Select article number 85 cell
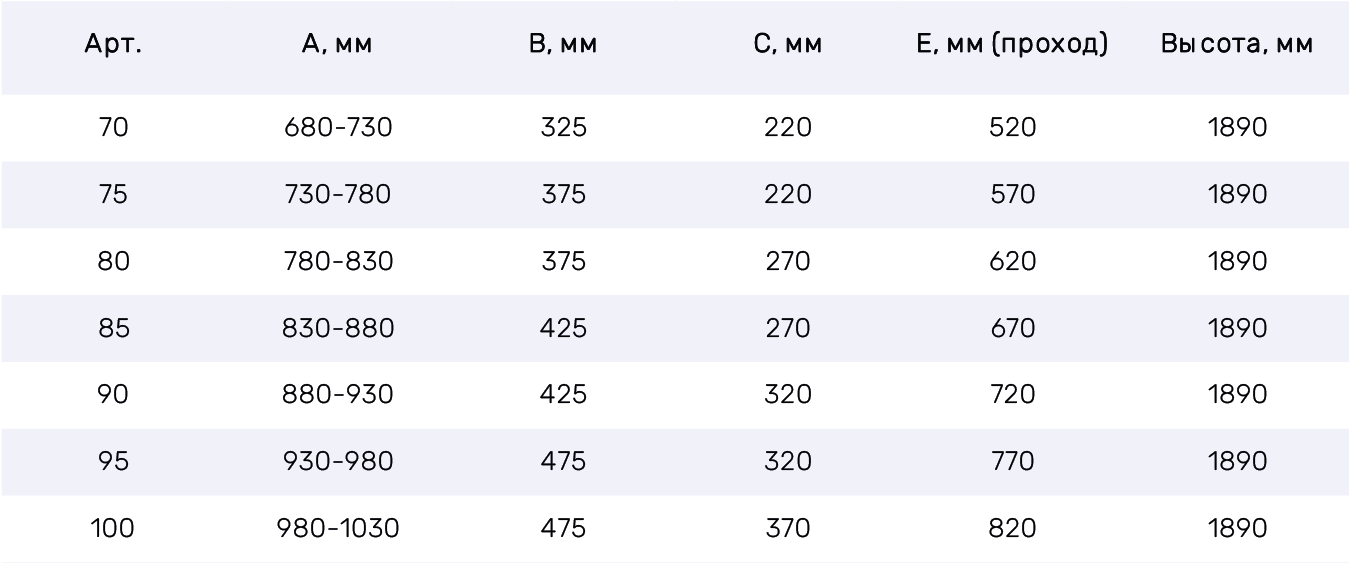Image resolution: width=1349 pixels, height=563 pixels. (113, 329)
